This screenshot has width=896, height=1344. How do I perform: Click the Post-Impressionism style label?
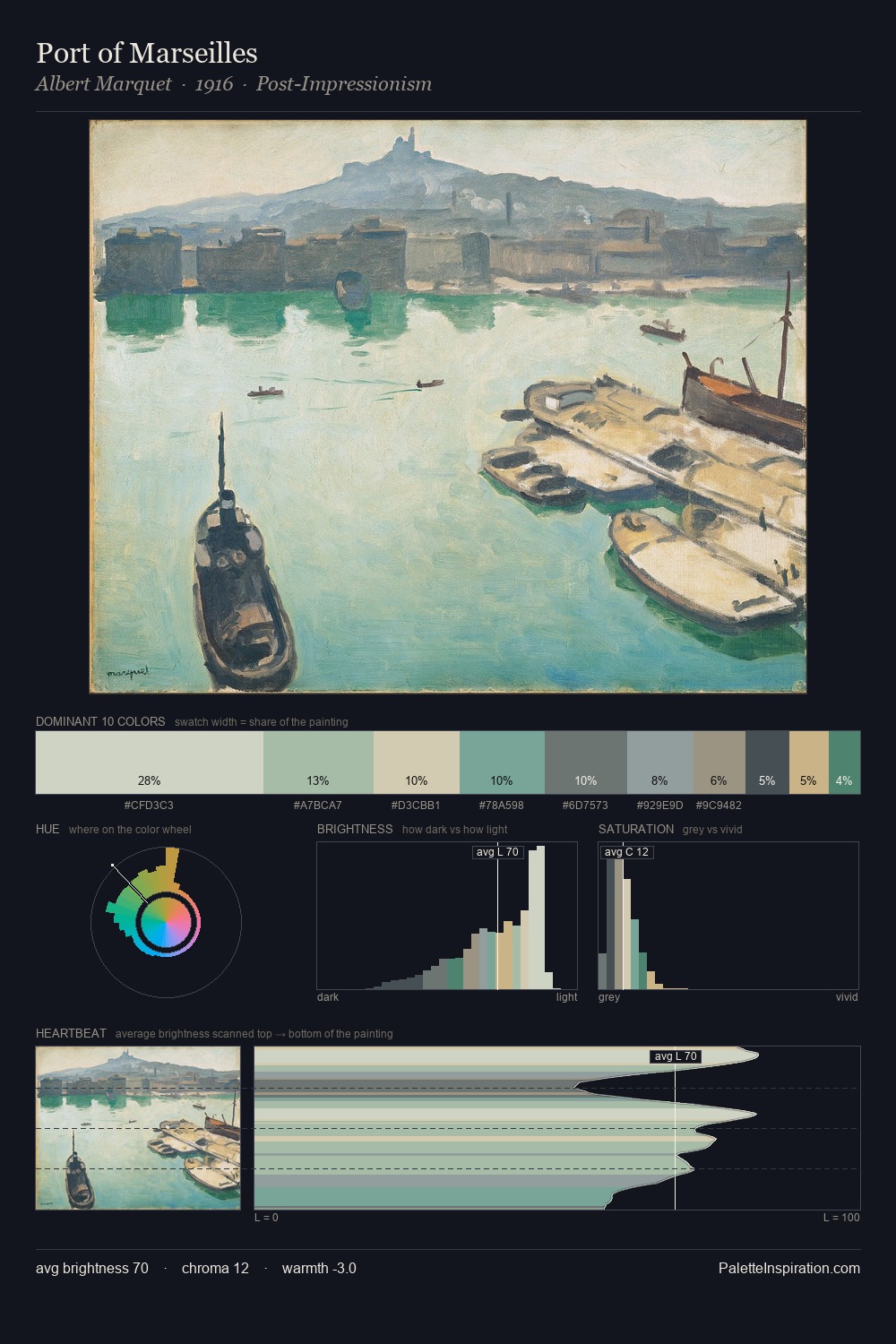pos(344,84)
